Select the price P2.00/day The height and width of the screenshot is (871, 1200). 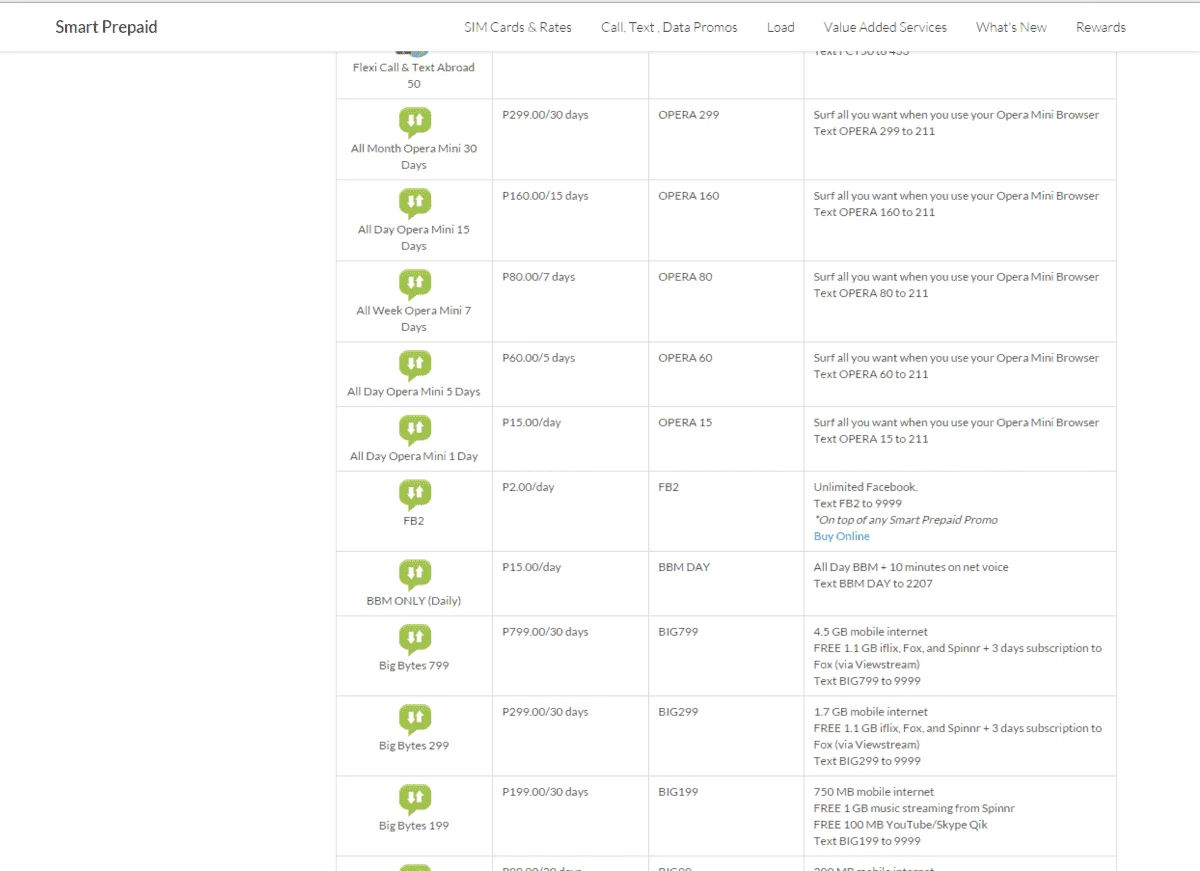(x=528, y=487)
